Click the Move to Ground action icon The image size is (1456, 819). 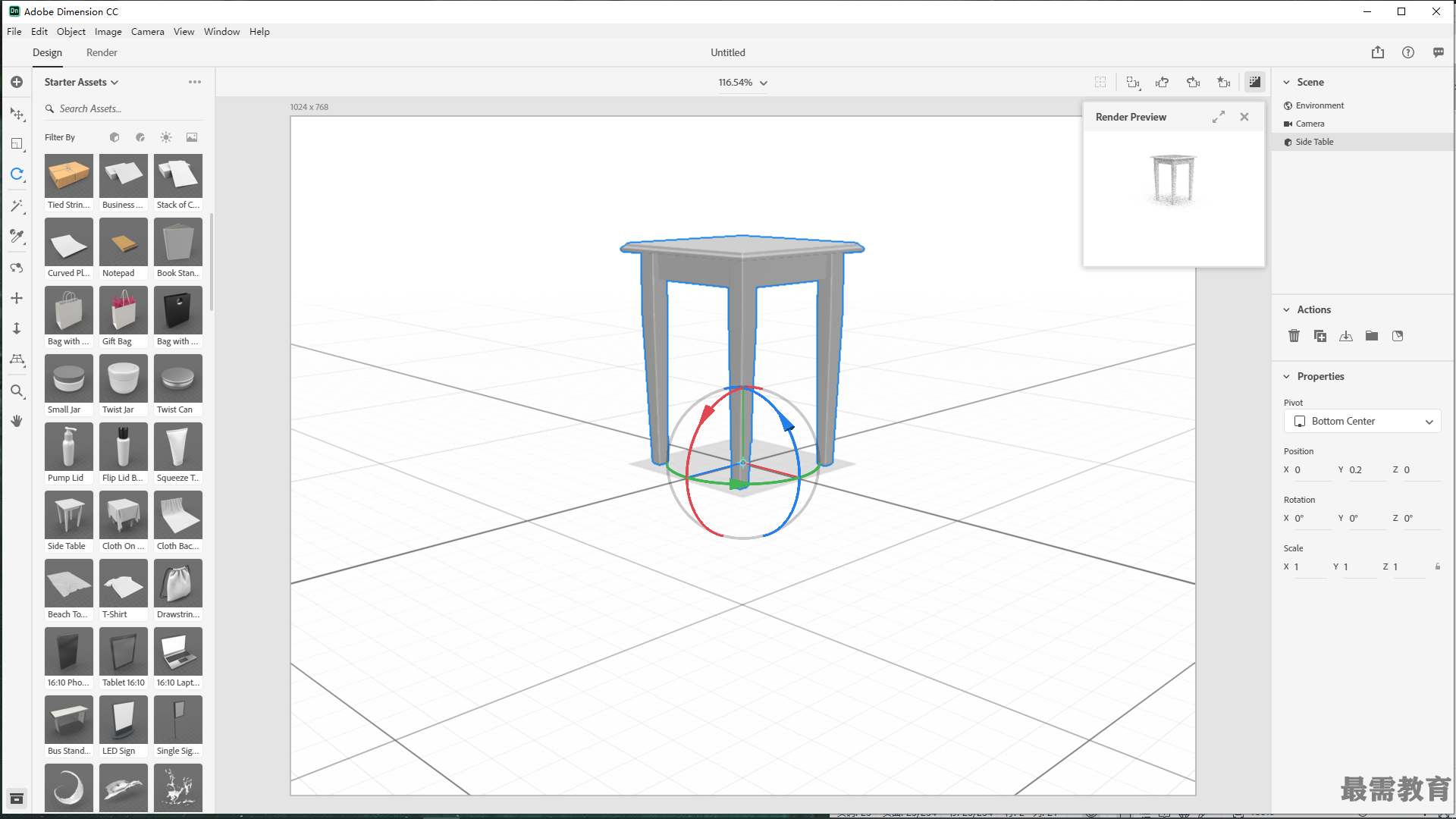click(x=1346, y=336)
